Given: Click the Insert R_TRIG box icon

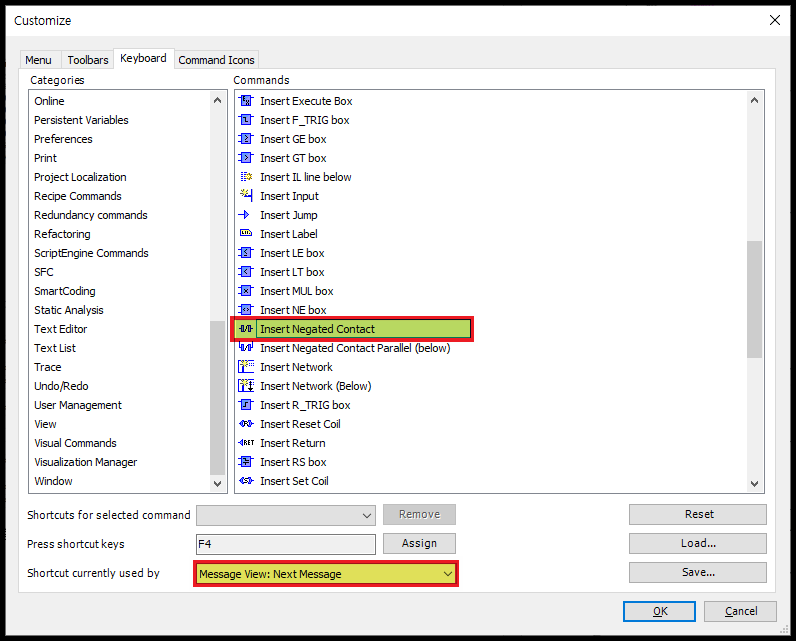Looking at the screenshot, I should pos(246,404).
